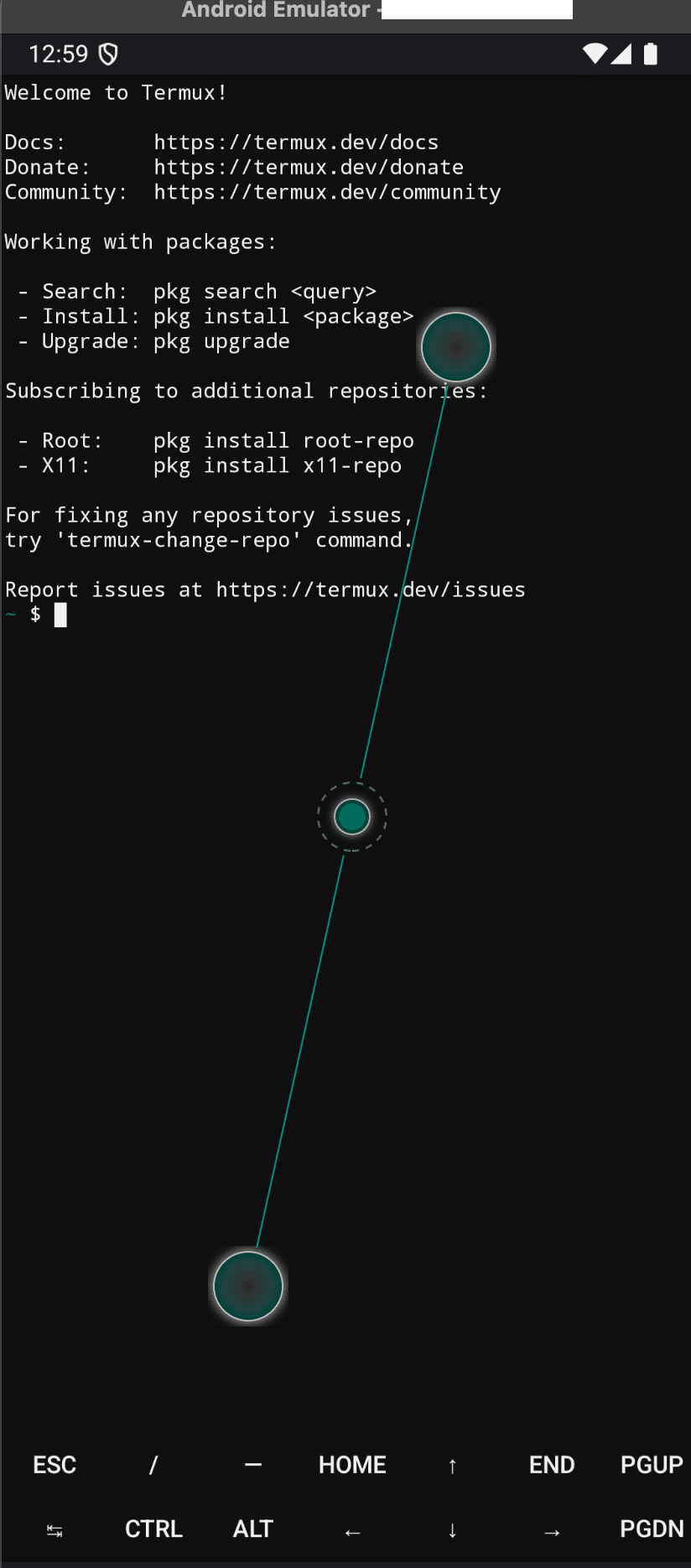Tap the dash key
Screen dimensions: 691x1568
tap(253, 1465)
